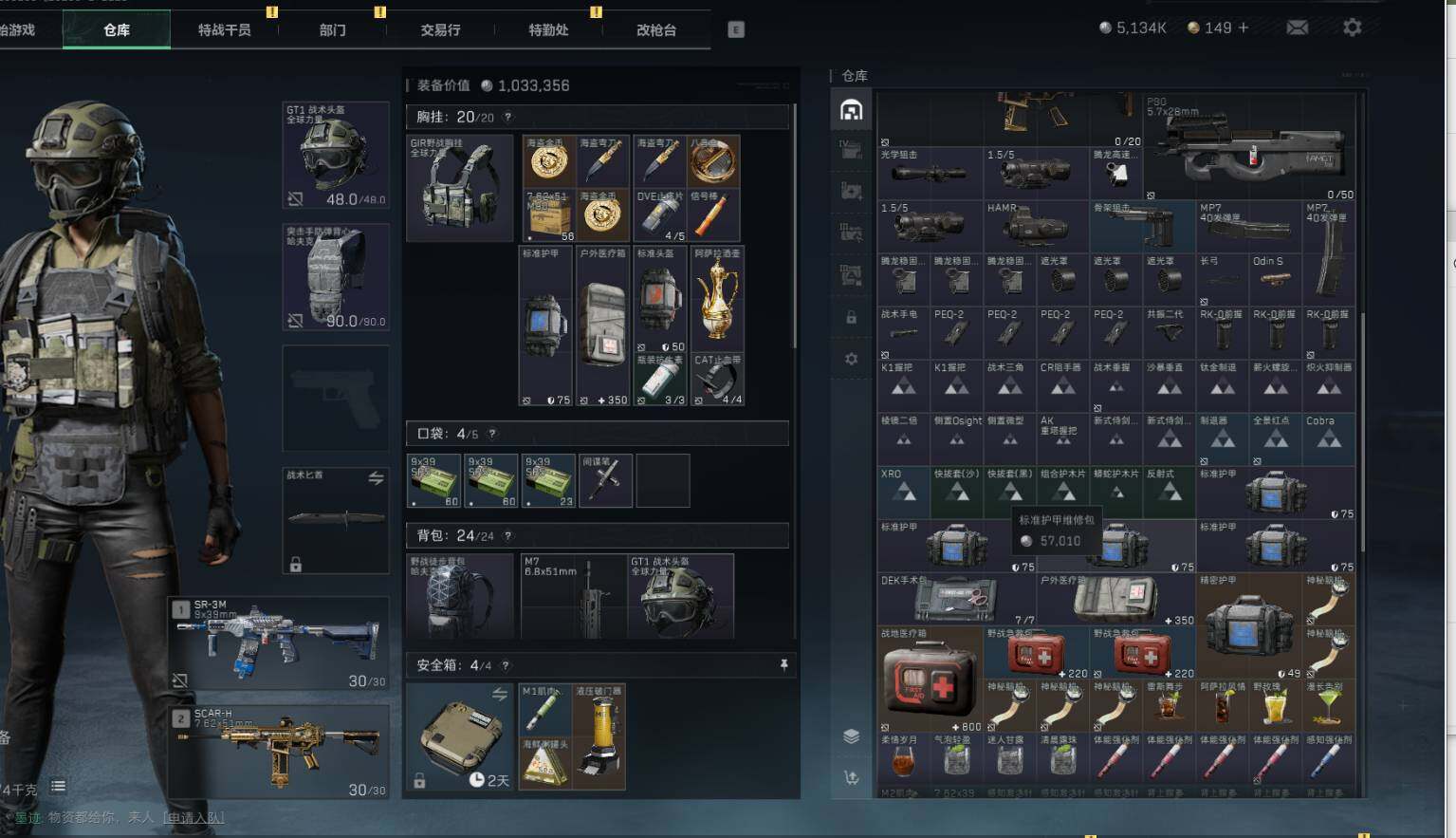Viewport: 1456px width, 838px height.
Task: Pick the 雷斯舞步 drink
Action: [x=1170, y=705]
